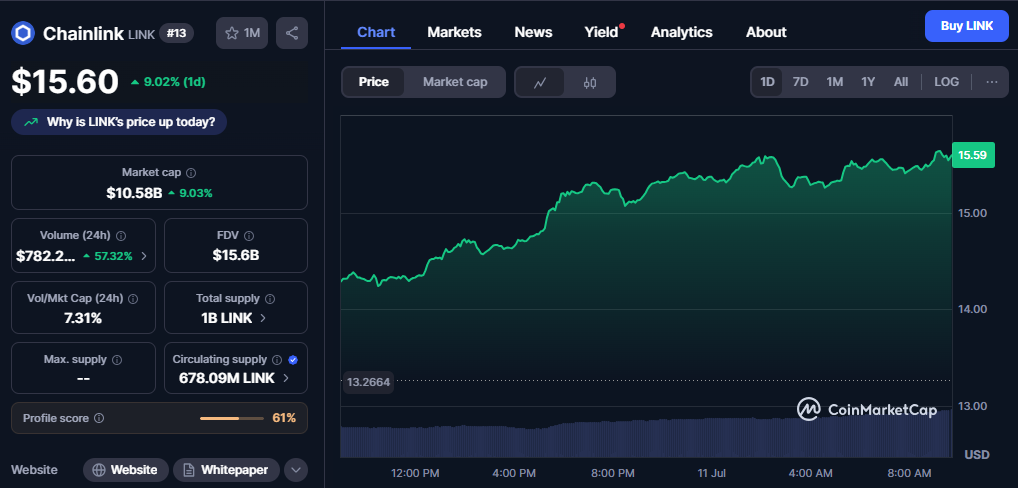Expand Total supply chevron
Image resolution: width=1018 pixels, height=488 pixels.
[x=263, y=318]
